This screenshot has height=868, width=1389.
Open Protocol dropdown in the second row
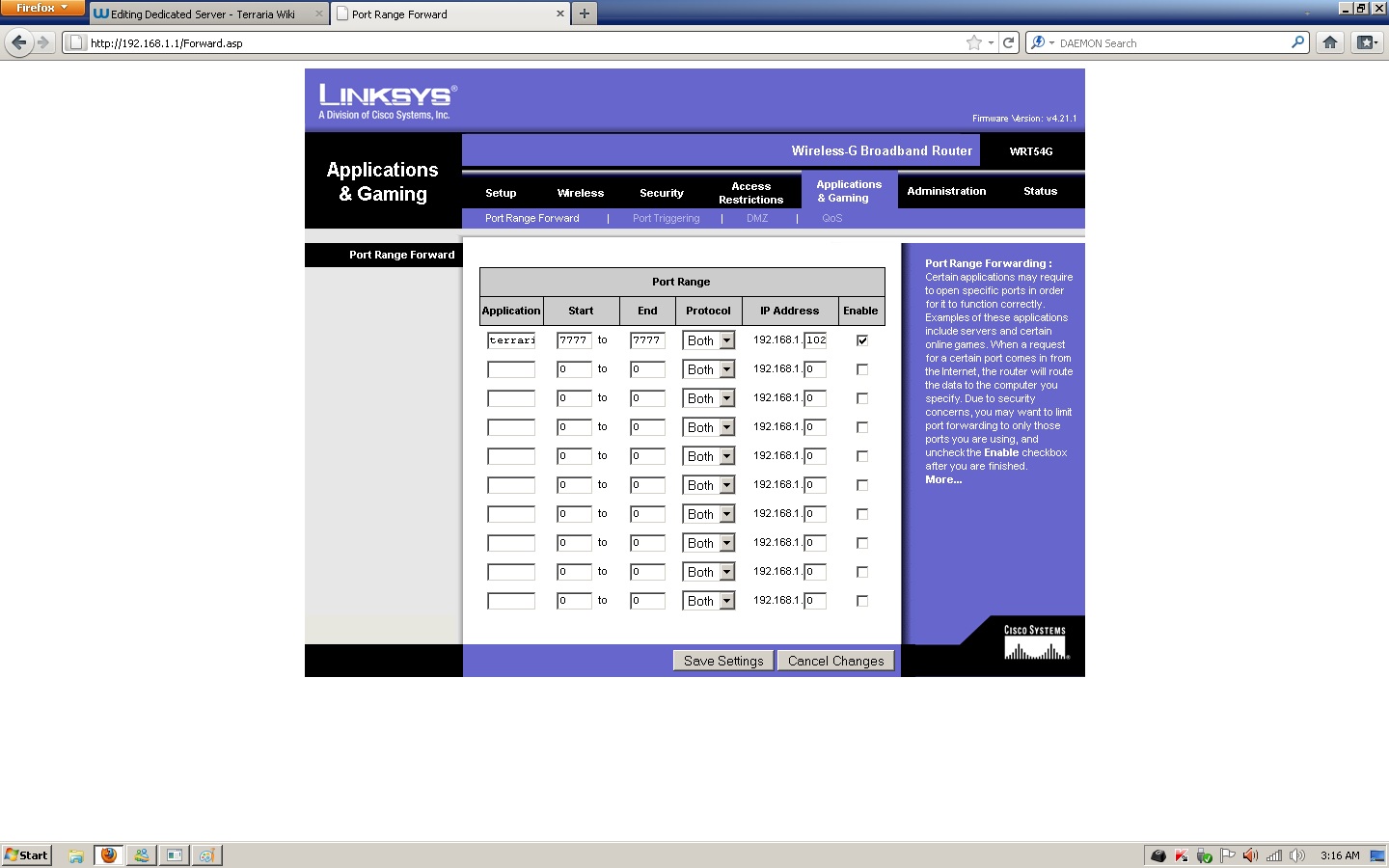tap(709, 369)
